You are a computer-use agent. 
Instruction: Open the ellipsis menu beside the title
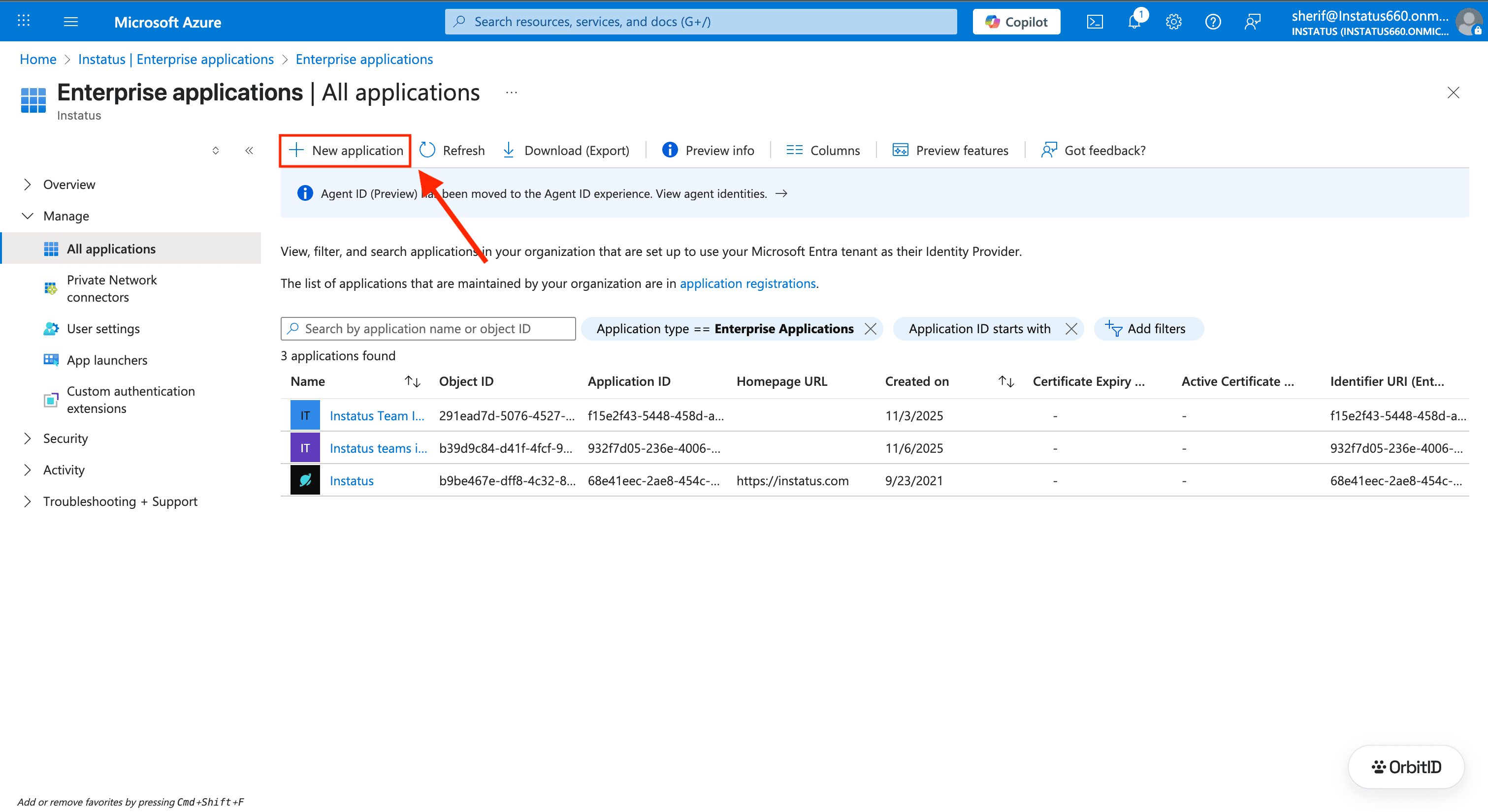(512, 93)
